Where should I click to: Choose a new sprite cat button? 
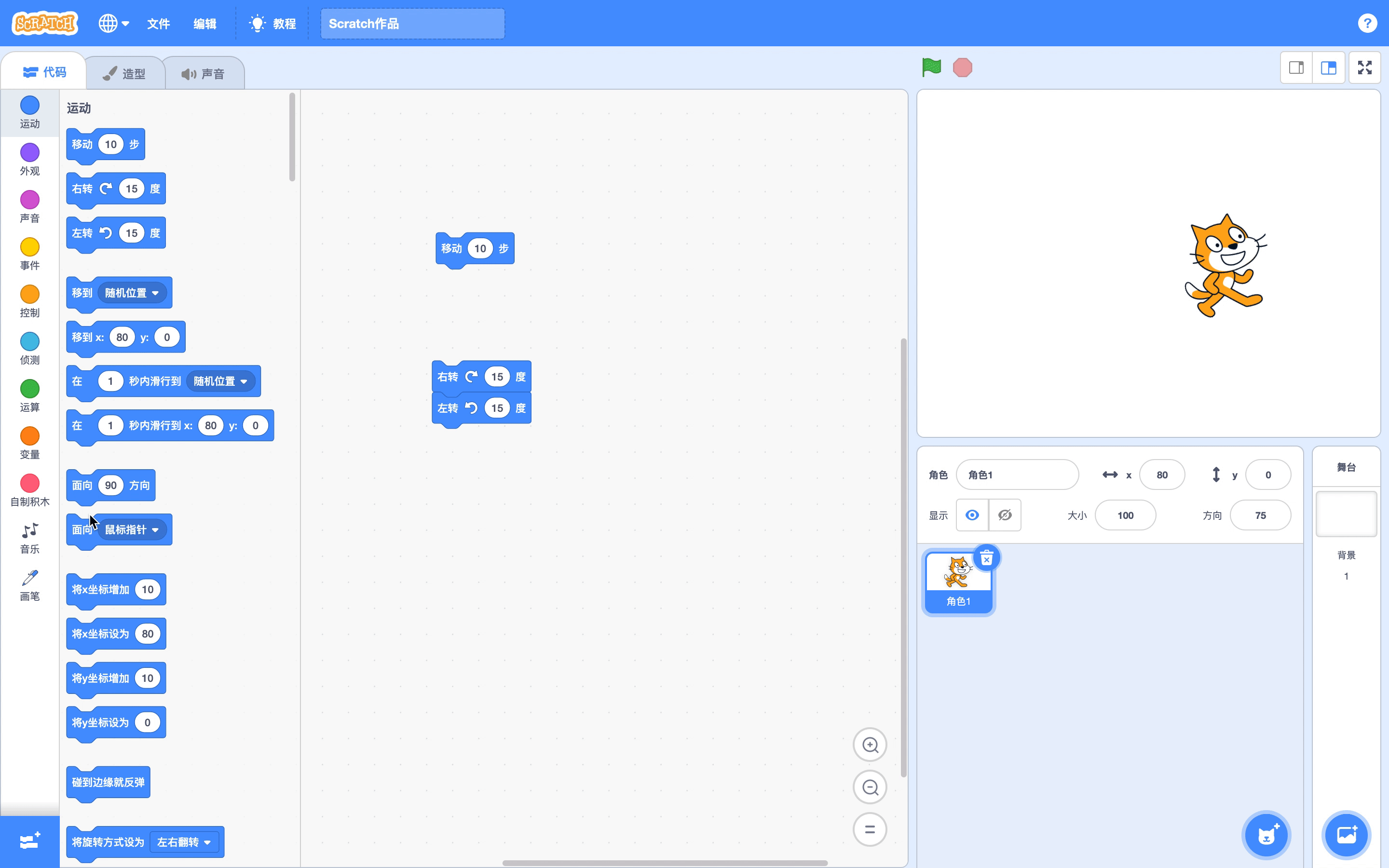[x=1266, y=835]
